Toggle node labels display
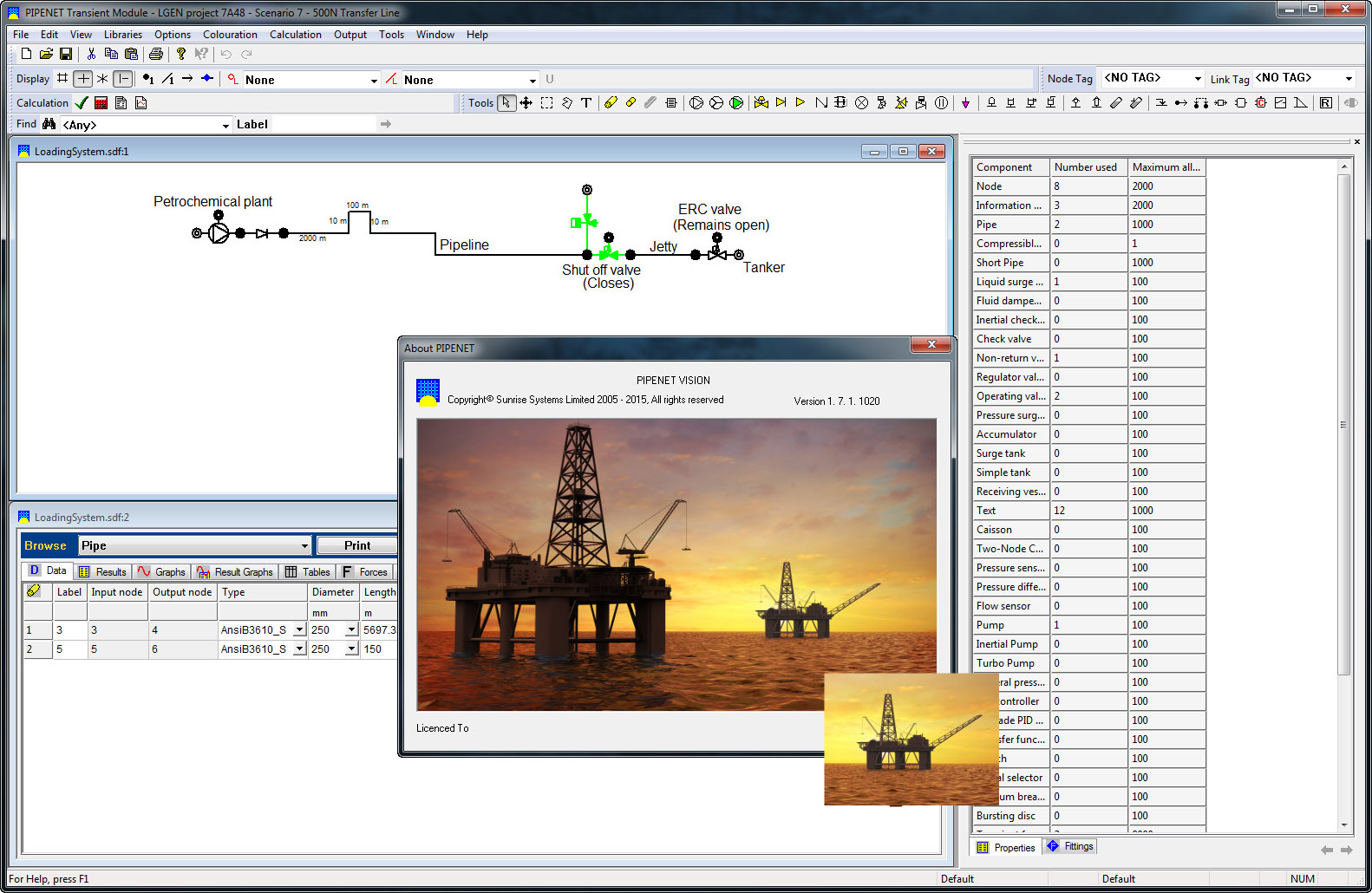Image resolution: width=1372 pixels, height=893 pixels. tap(148, 78)
